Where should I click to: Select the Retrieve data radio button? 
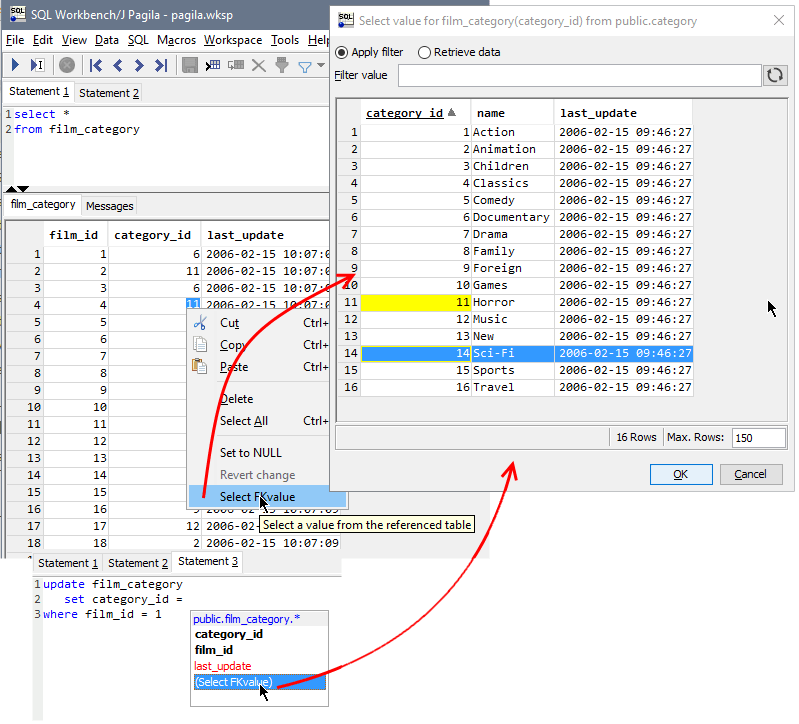pyautogui.click(x=424, y=52)
